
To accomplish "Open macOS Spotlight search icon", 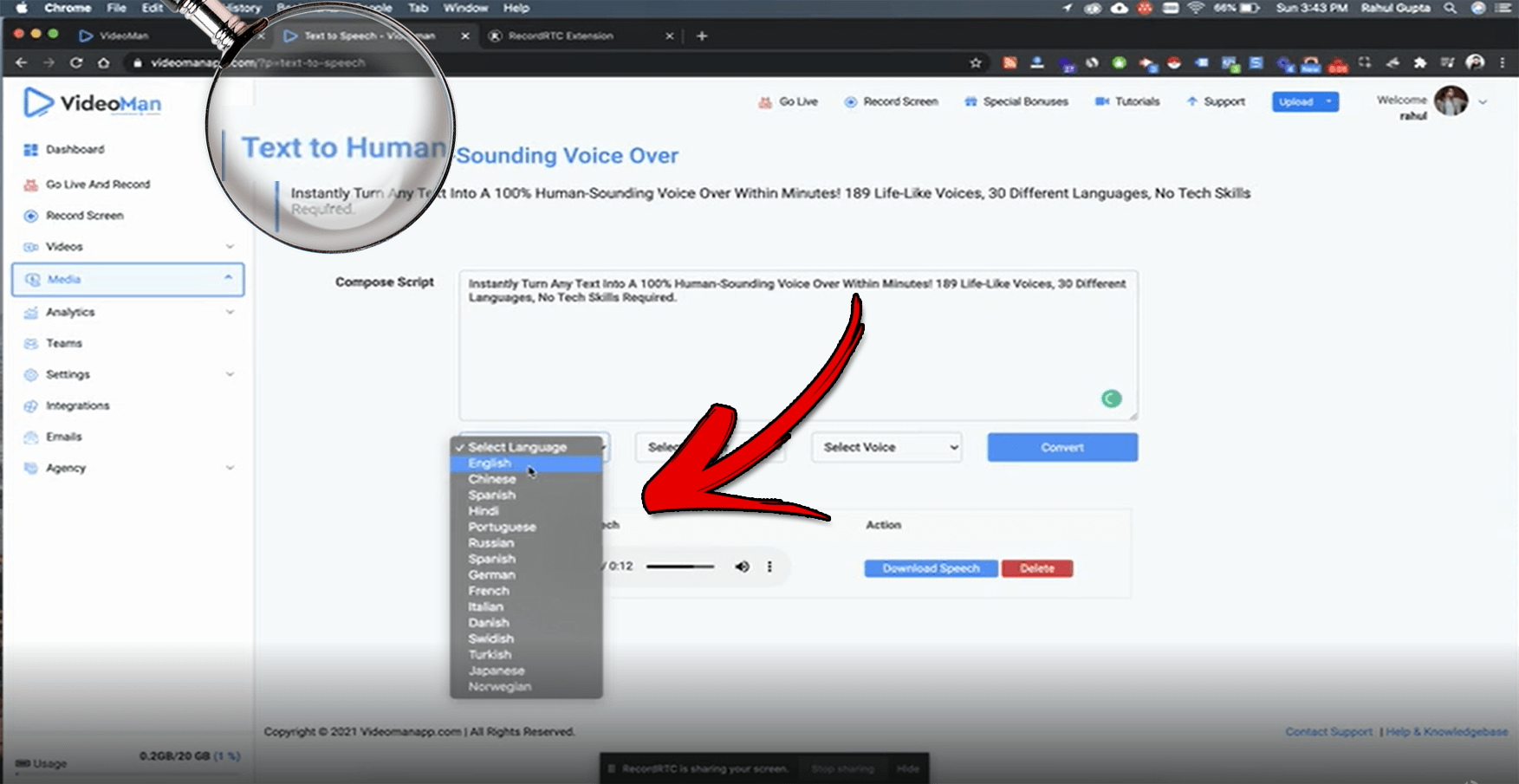I will (x=1450, y=8).
